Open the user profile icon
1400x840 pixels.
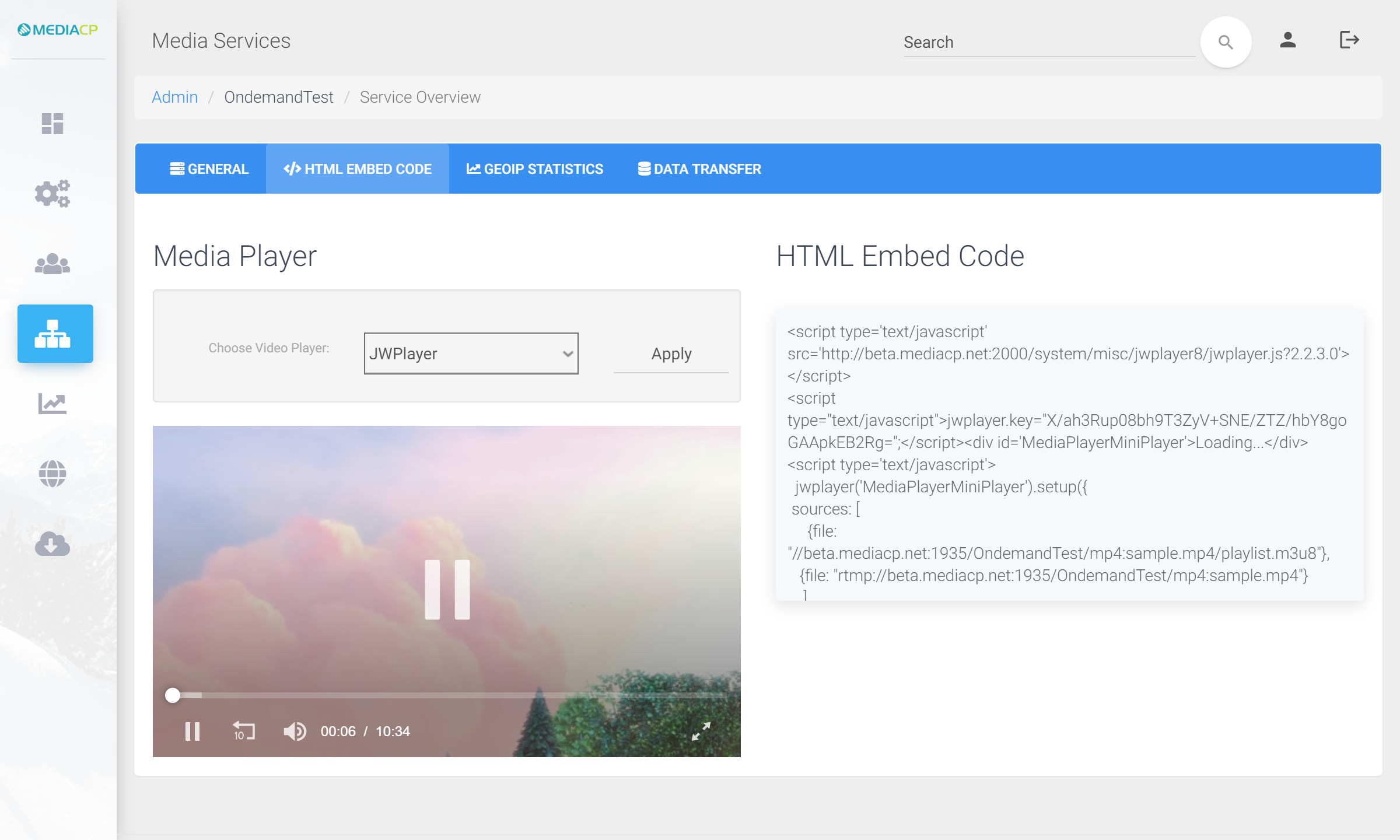point(1288,40)
